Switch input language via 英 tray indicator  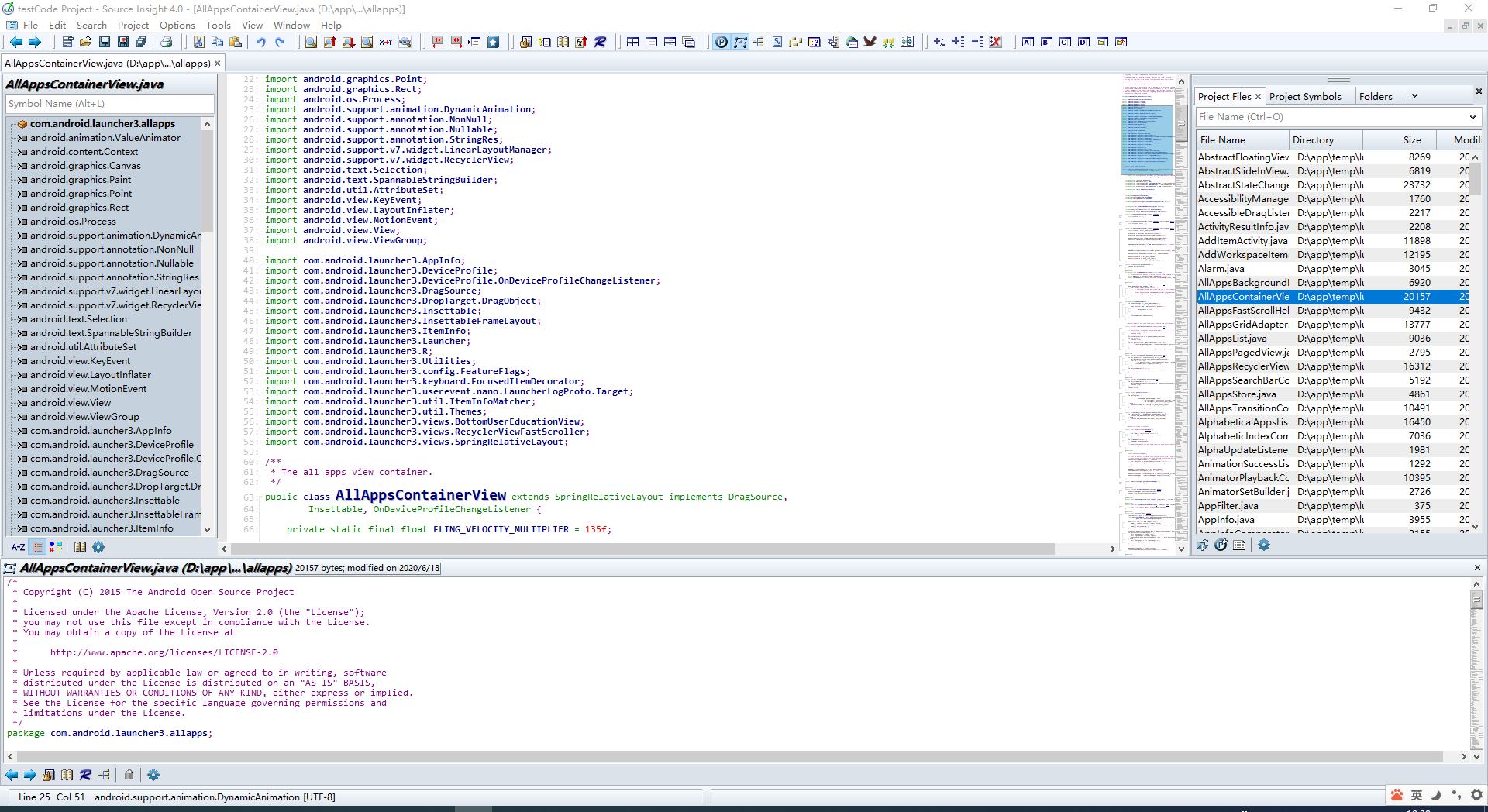coord(1416,795)
